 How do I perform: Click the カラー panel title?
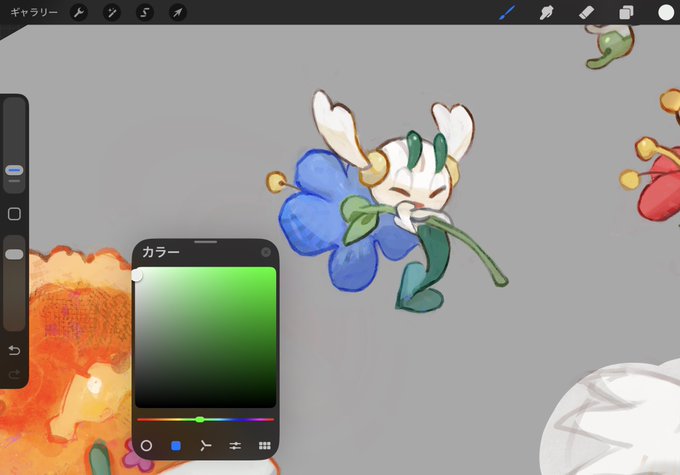click(x=161, y=252)
